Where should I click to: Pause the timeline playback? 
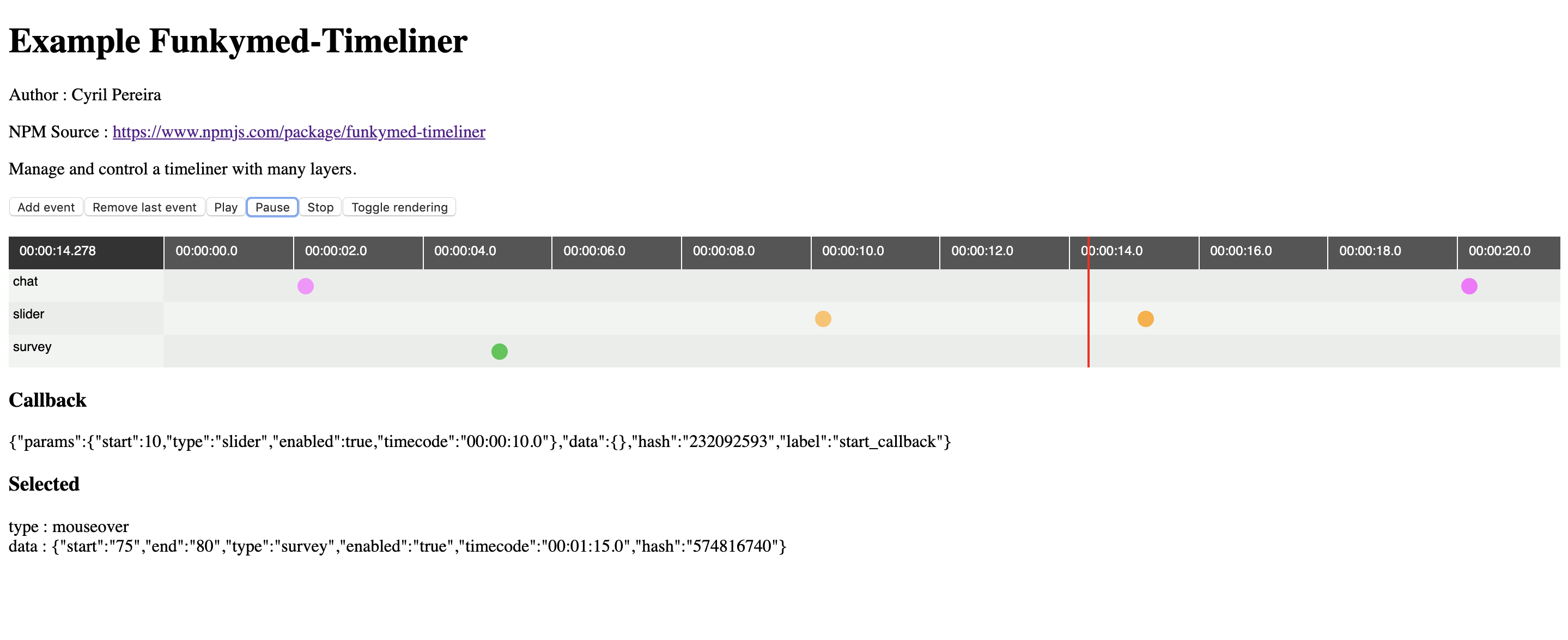coord(272,207)
